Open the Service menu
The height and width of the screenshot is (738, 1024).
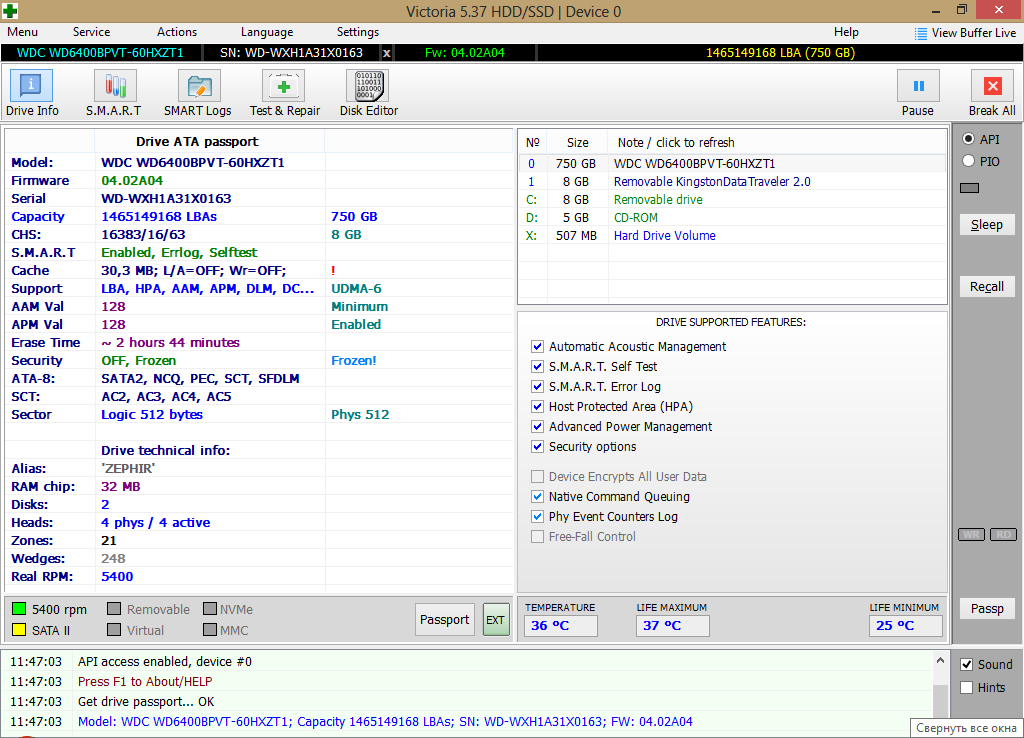91,32
